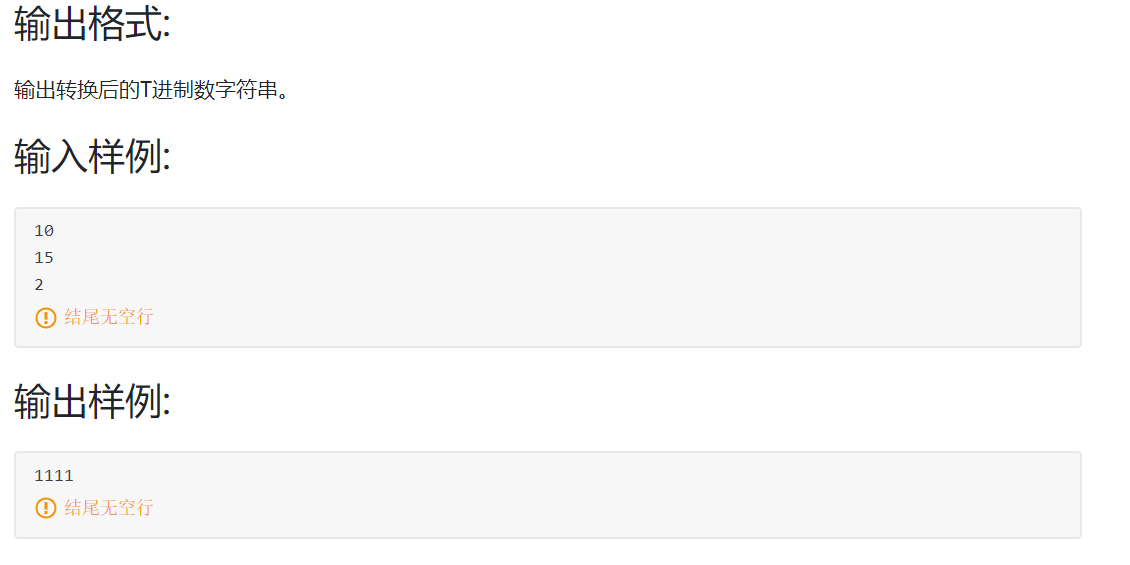The height and width of the screenshot is (565, 1130).
Task: Click the 输出样例 heading
Action: click(92, 401)
